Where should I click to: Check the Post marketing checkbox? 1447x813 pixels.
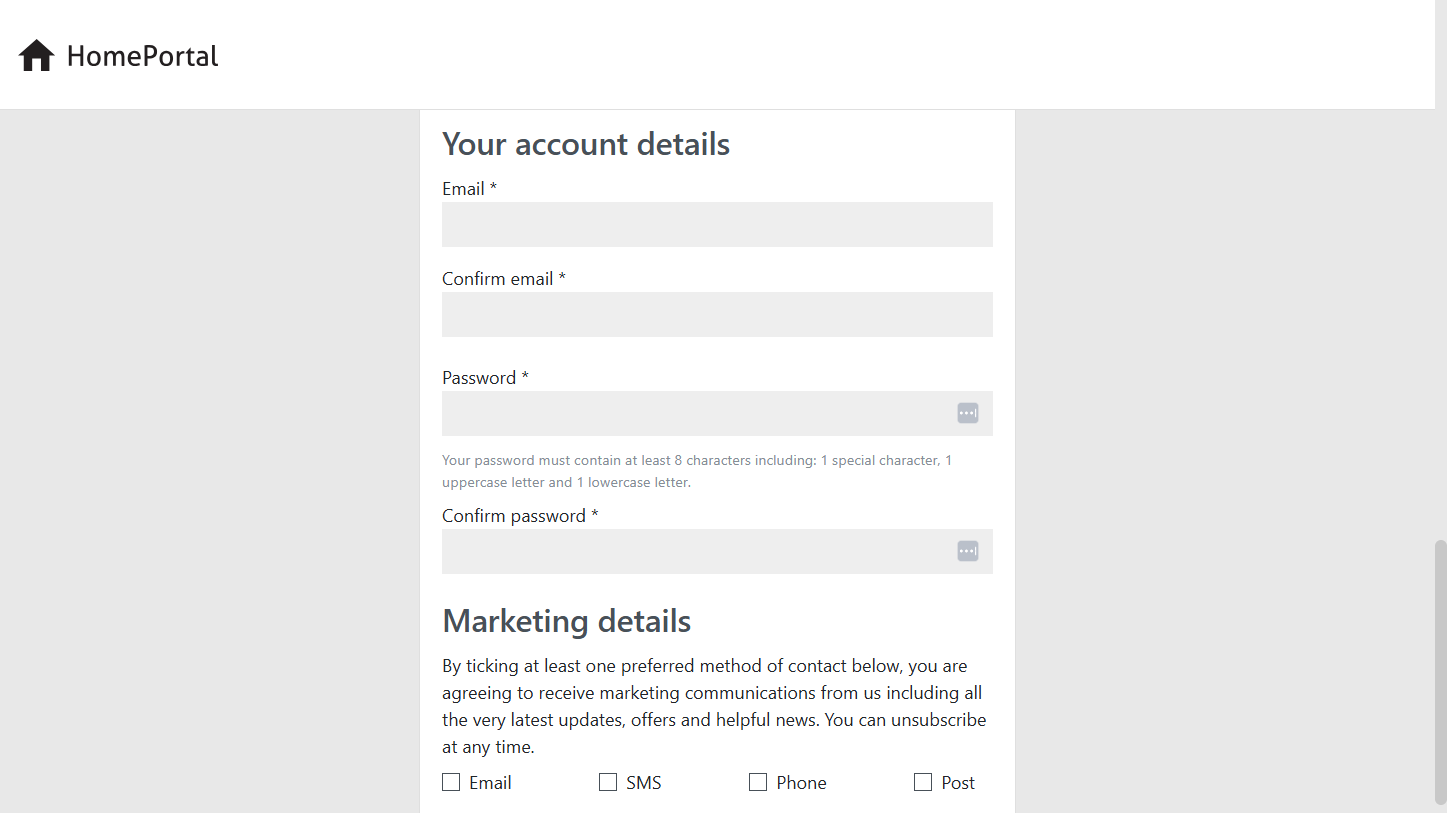pos(923,782)
